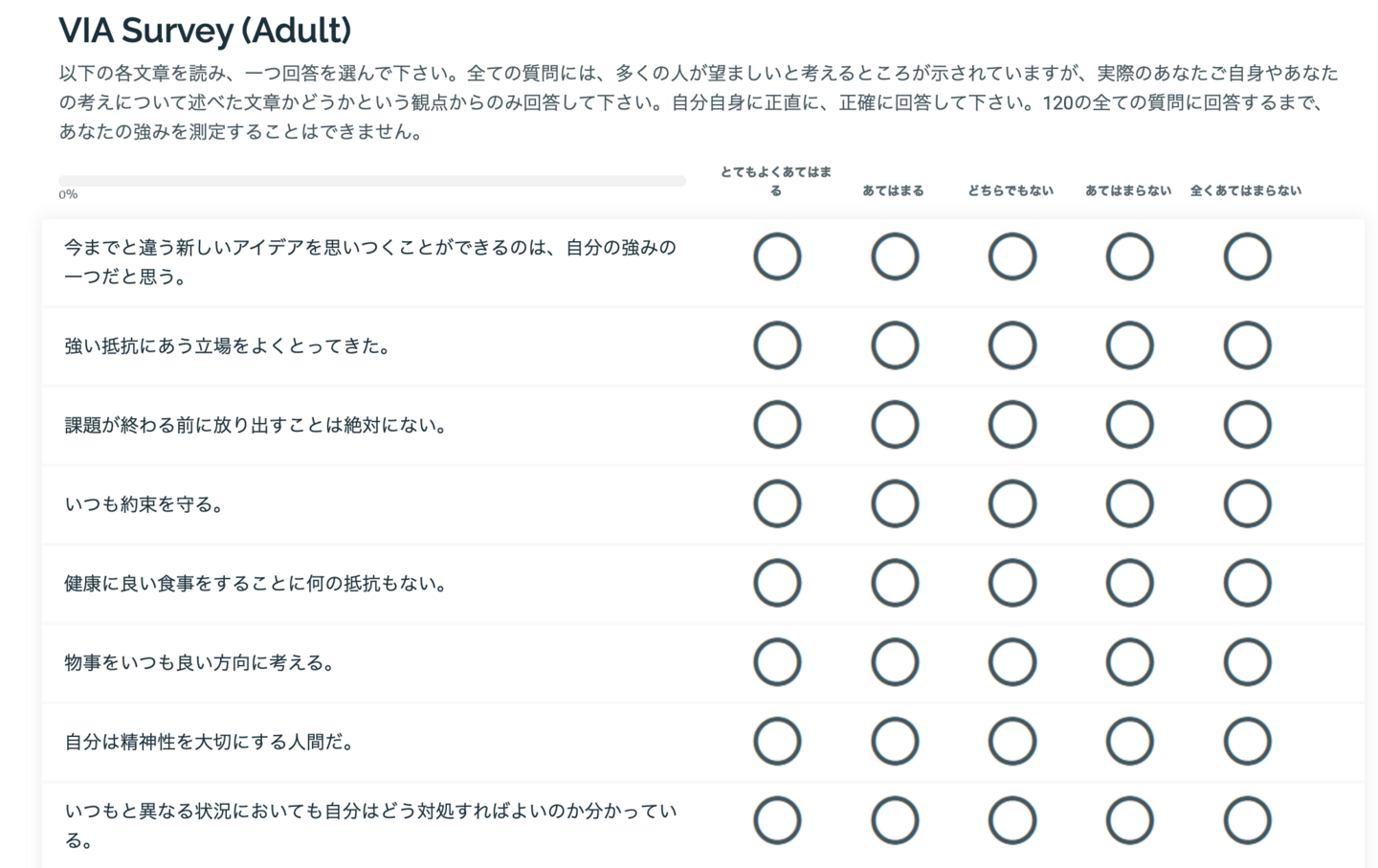
Task: Select どちらでもない for 物事をいつも良い方向に考える
Action: 1011,662
